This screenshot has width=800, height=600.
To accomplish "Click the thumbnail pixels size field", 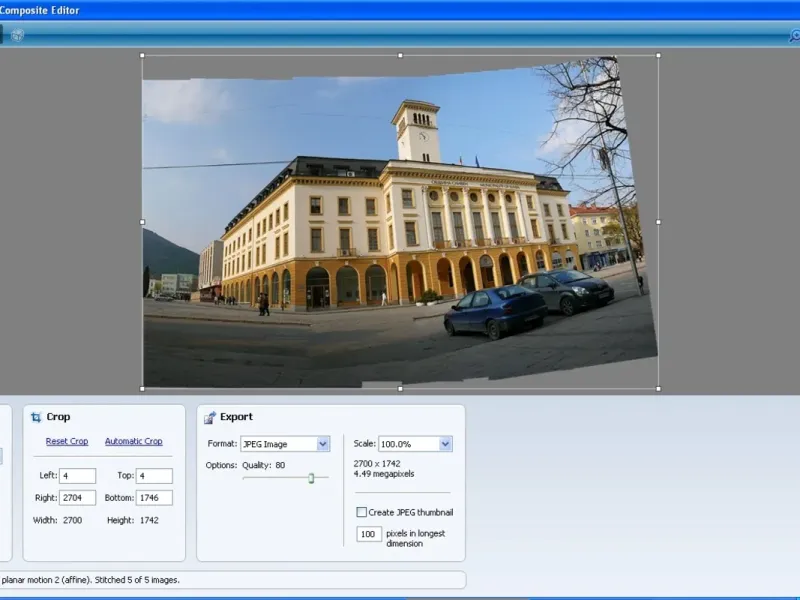I will pos(369,535).
